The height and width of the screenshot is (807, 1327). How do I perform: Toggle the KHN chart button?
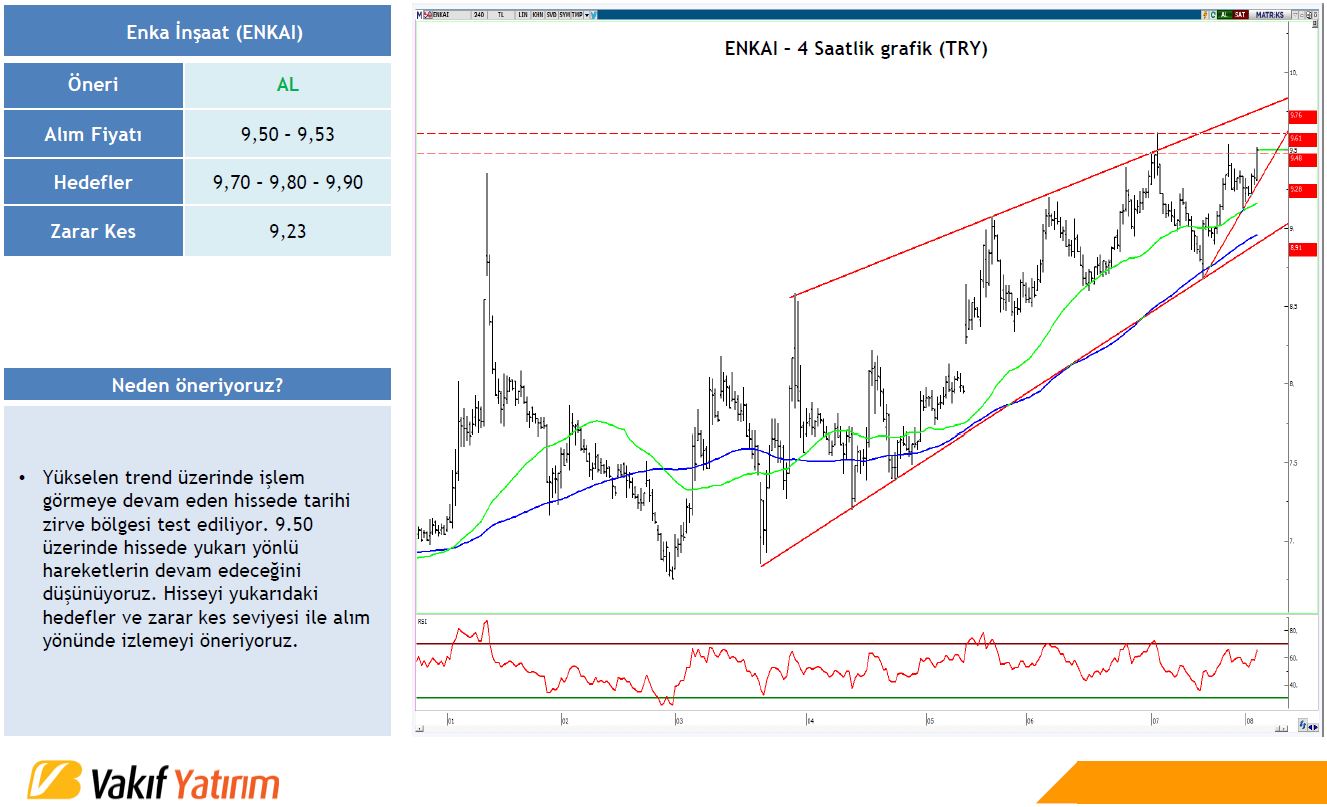coord(538,15)
